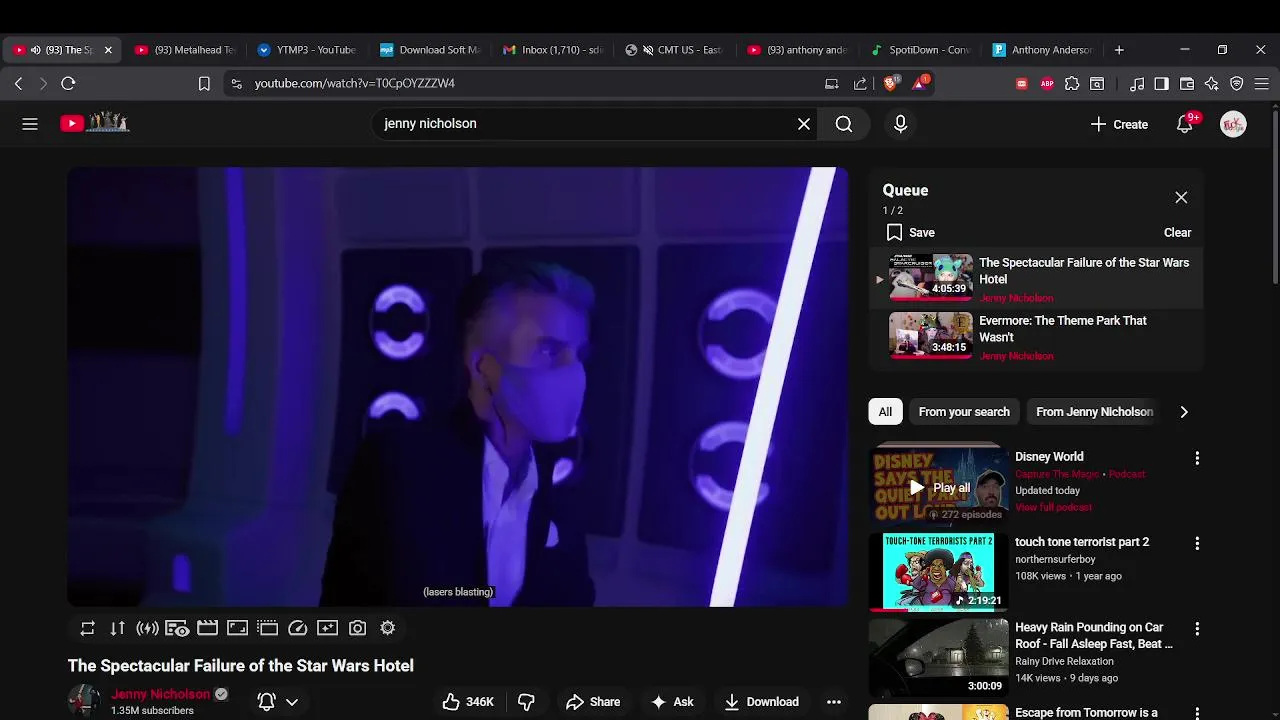Show more filter chips with right arrow

pyautogui.click(x=1184, y=412)
